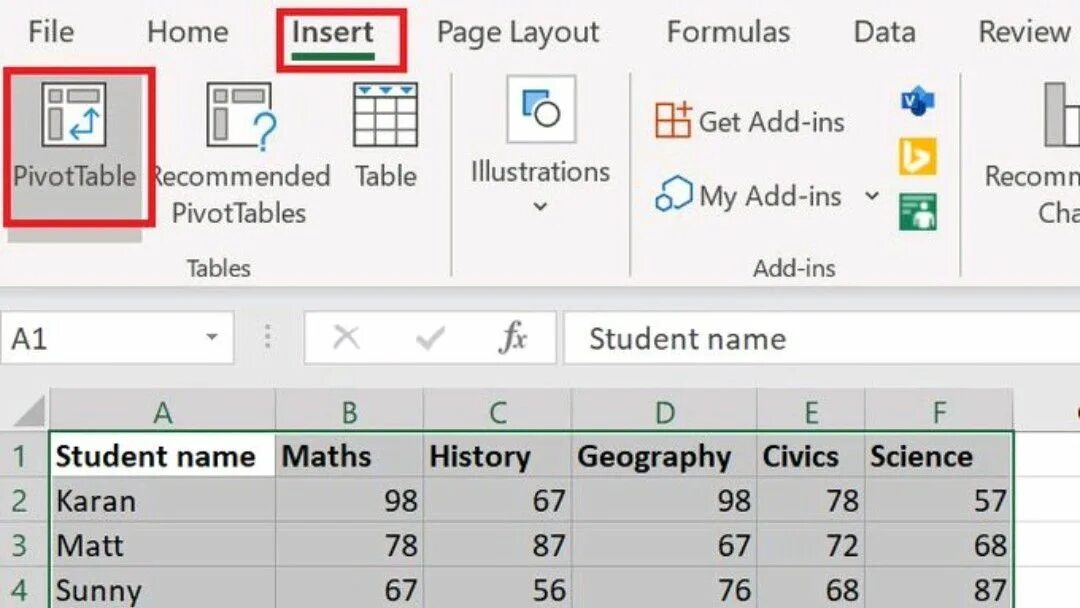Open the Illustrations group
This screenshot has height=608, width=1080.
[x=540, y=140]
